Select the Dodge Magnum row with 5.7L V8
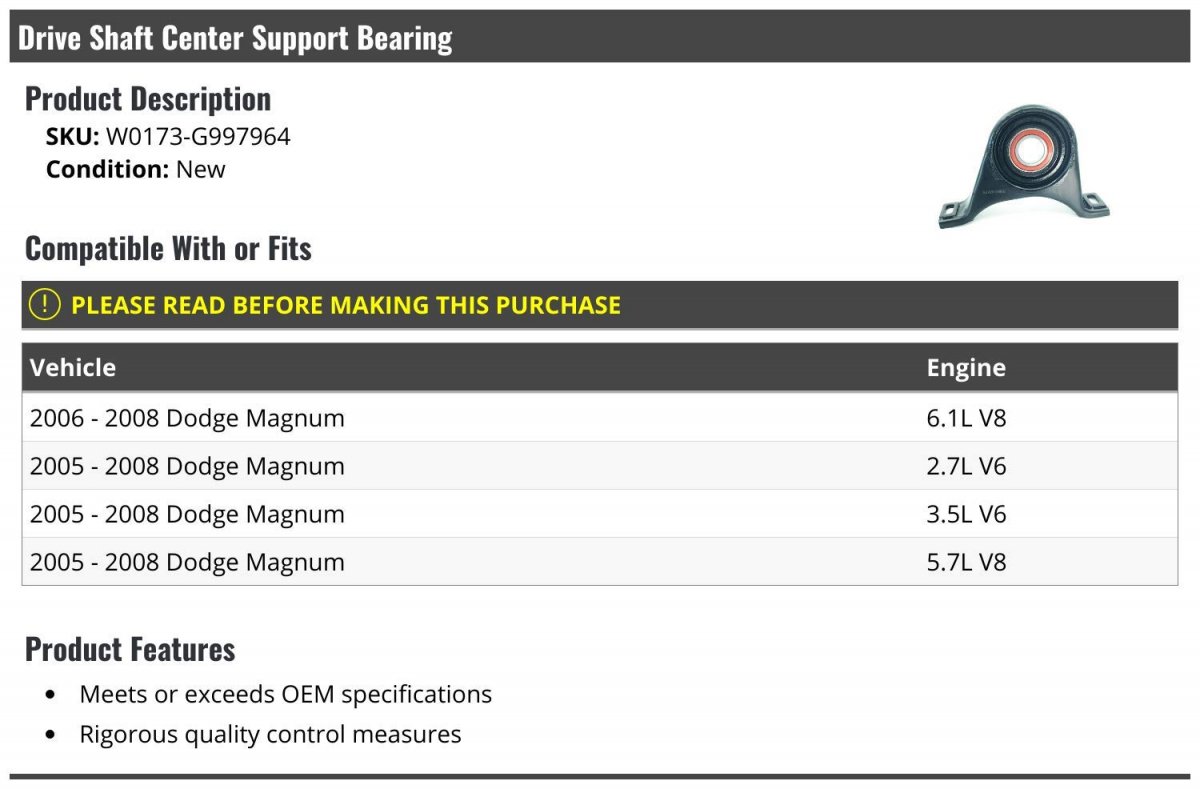The image size is (1200, 789). pos(187,562)
